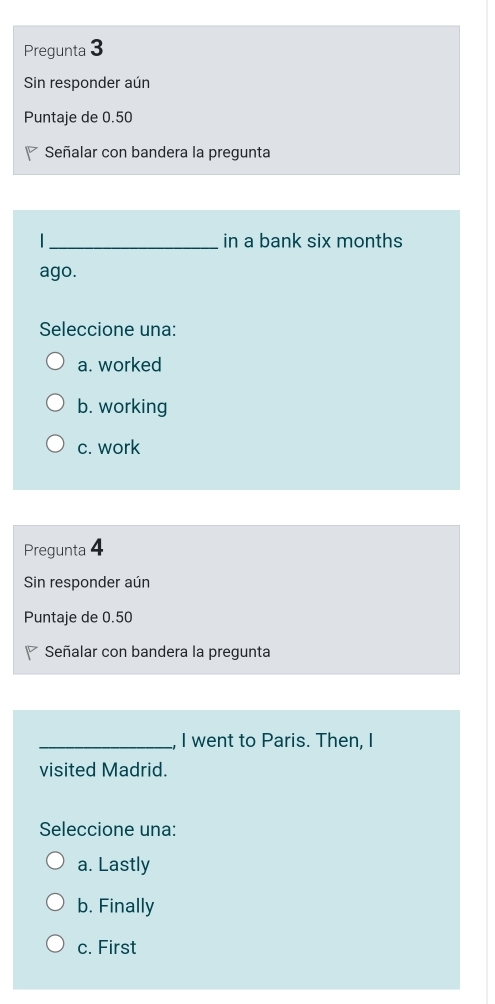The height and width of the screenshot is (1004, 495).
Task: Choose the 'b. Finally' radio option
Action: [x=55, y=903]
